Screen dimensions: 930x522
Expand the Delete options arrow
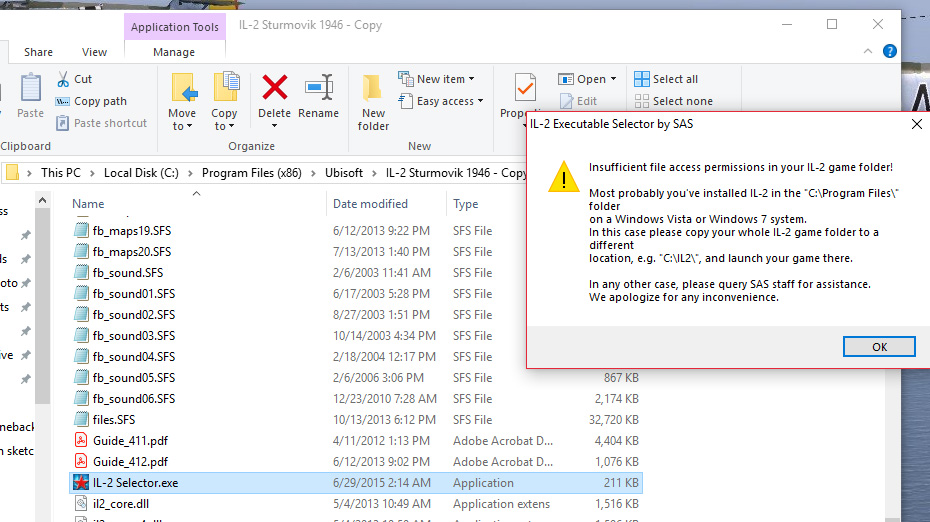pyautogui.click(x=275, y=126)
